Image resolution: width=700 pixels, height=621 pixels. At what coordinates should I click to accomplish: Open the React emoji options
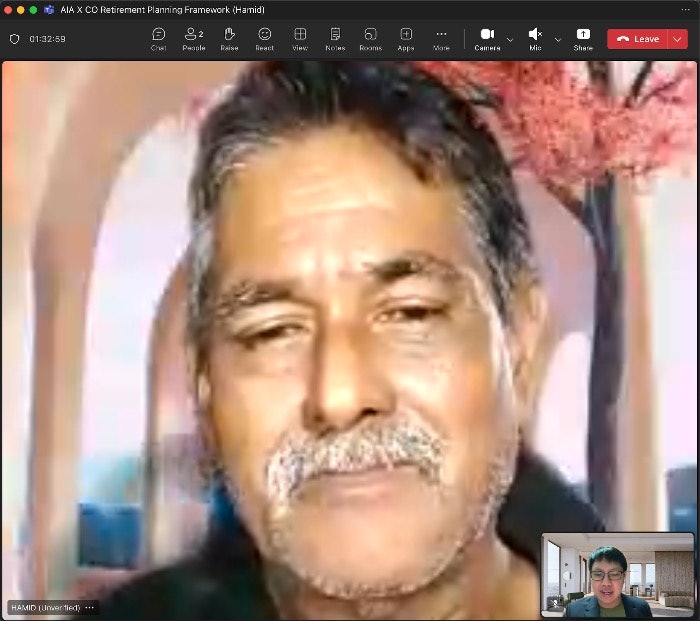[x=264, y=39]
